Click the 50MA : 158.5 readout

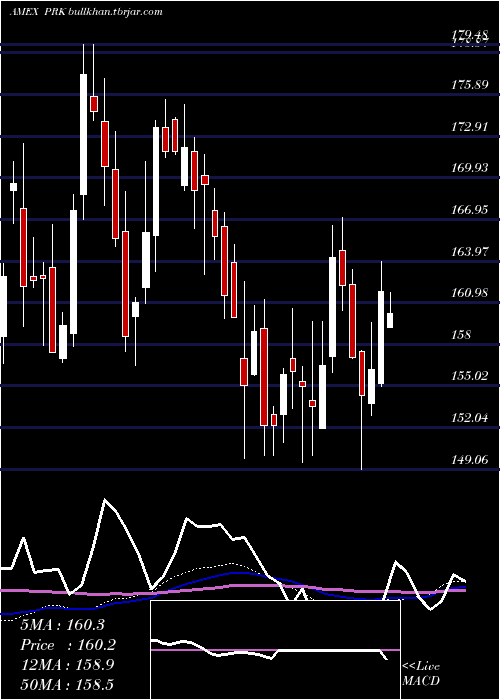(67, 685)
